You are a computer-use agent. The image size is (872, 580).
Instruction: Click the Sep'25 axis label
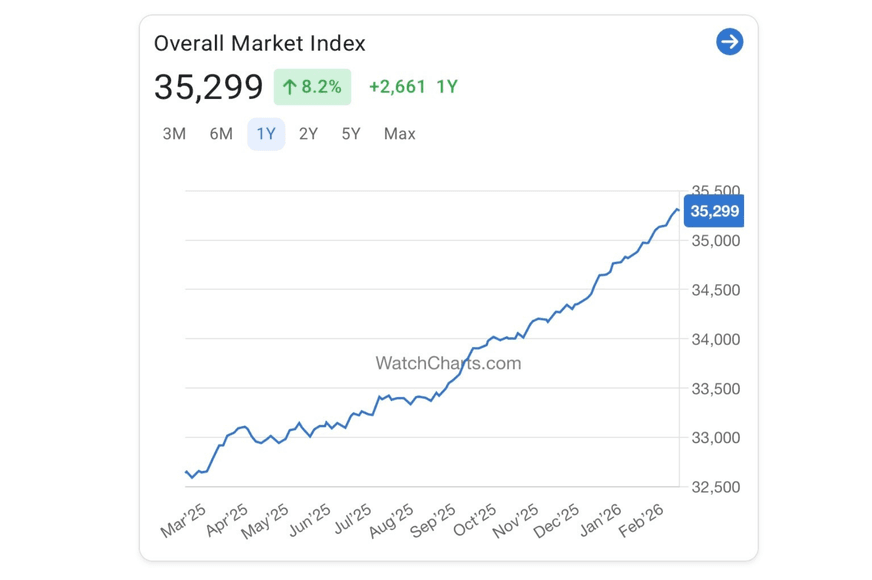pyautogui.click(x=433, y=521)
